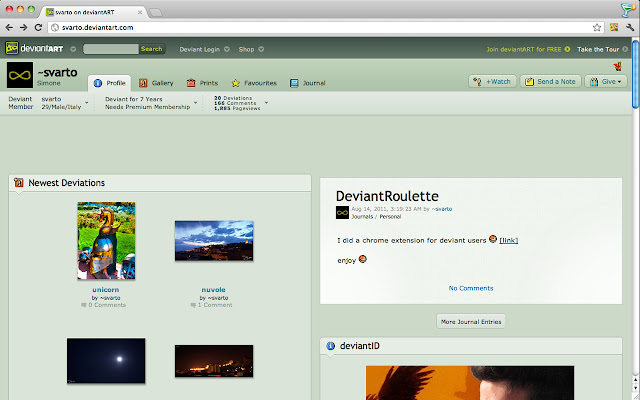
Task: Click the Send a Note button
Action: (x=551, y=81)
